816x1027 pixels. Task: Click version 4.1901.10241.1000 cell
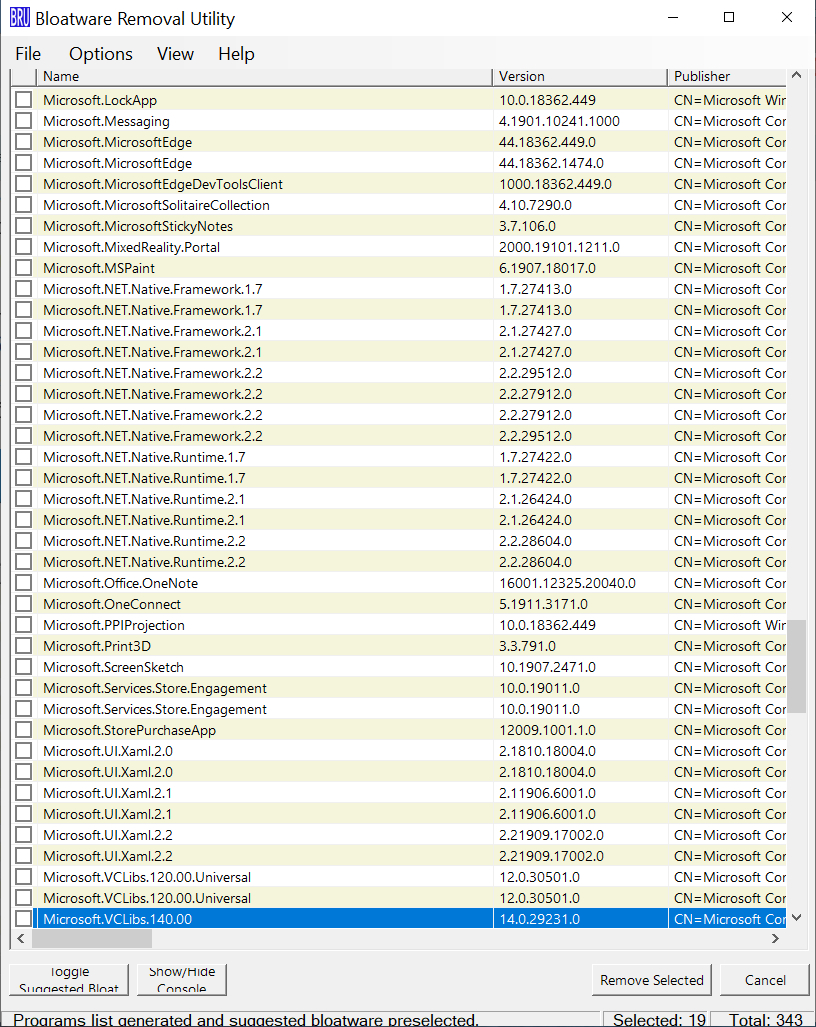559,121
